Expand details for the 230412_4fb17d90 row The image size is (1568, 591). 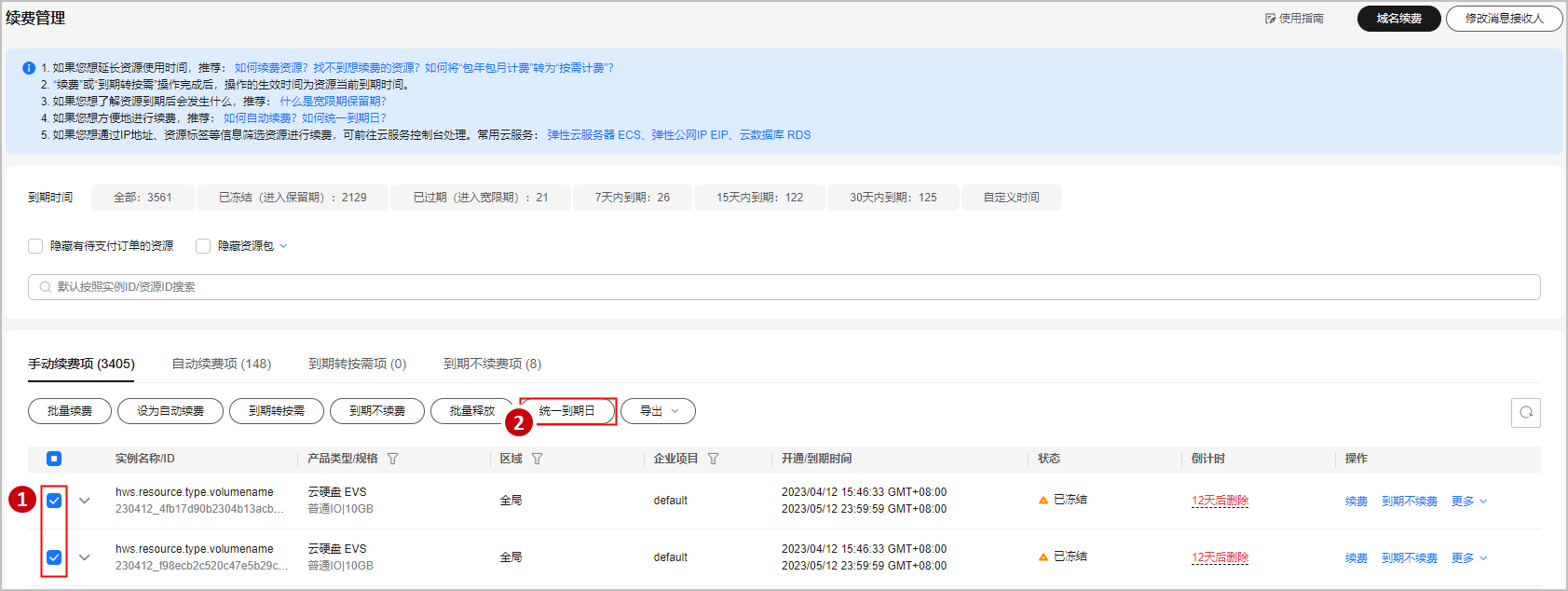[85, 501]
